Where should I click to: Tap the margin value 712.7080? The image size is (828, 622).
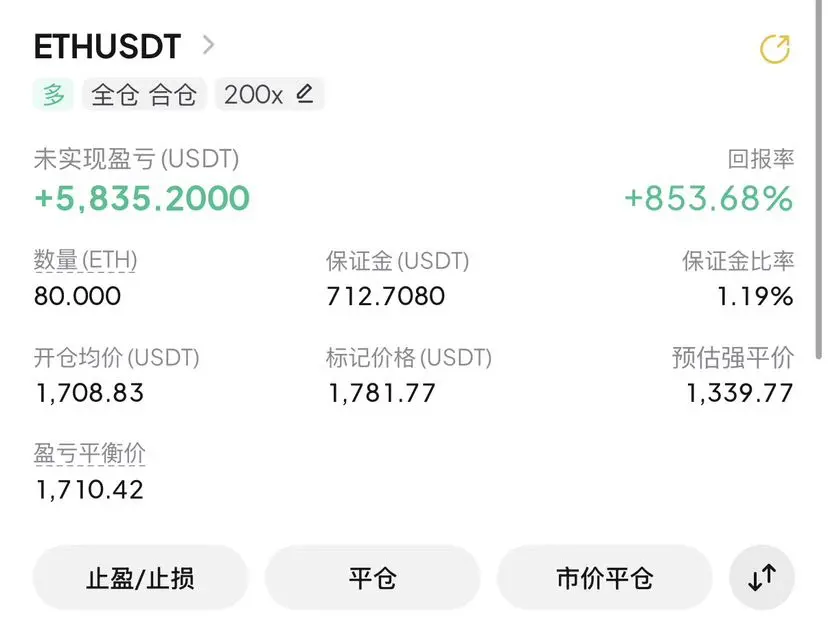pos(385,296)
